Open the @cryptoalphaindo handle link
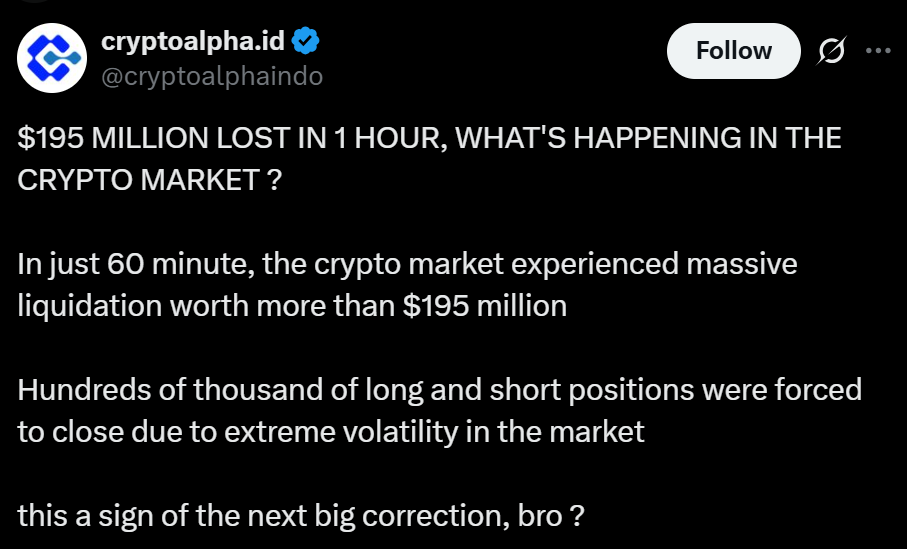The width and height of the screenshot is (907, 549). 212,76
